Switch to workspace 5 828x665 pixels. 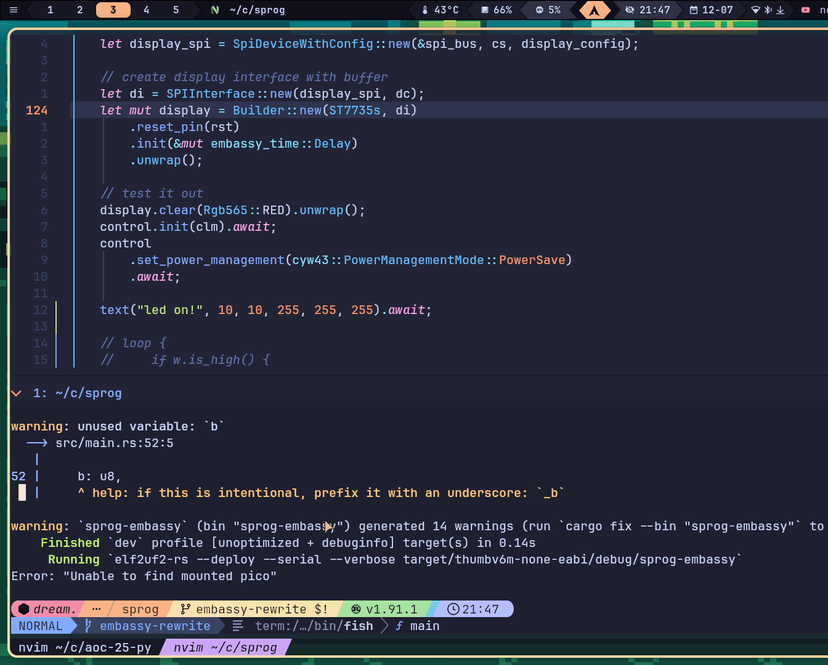176,10
